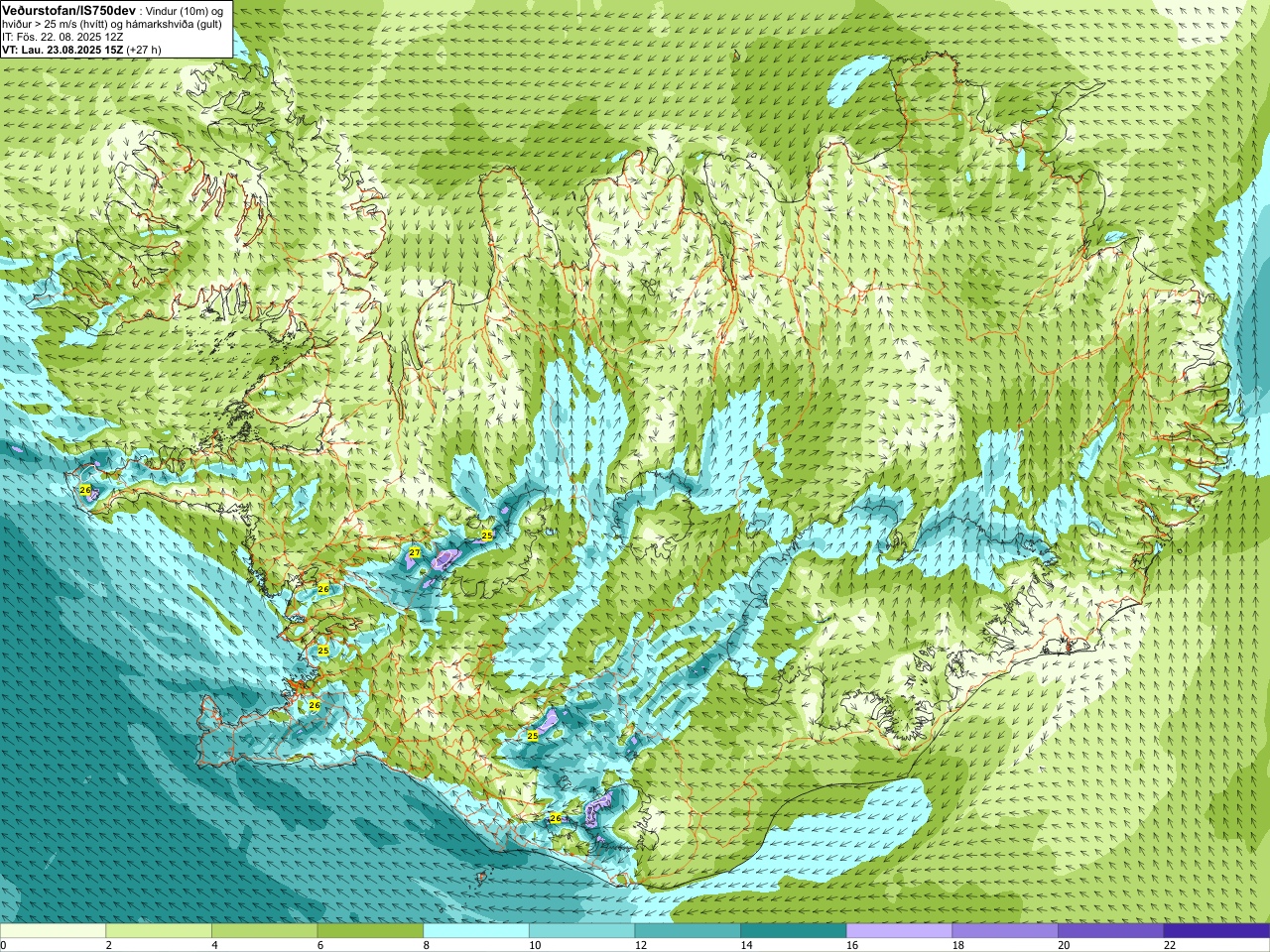Click the 12–14 m/s teal legend swatch
The image size is (1270, 952).
click(x=688, y=931)
